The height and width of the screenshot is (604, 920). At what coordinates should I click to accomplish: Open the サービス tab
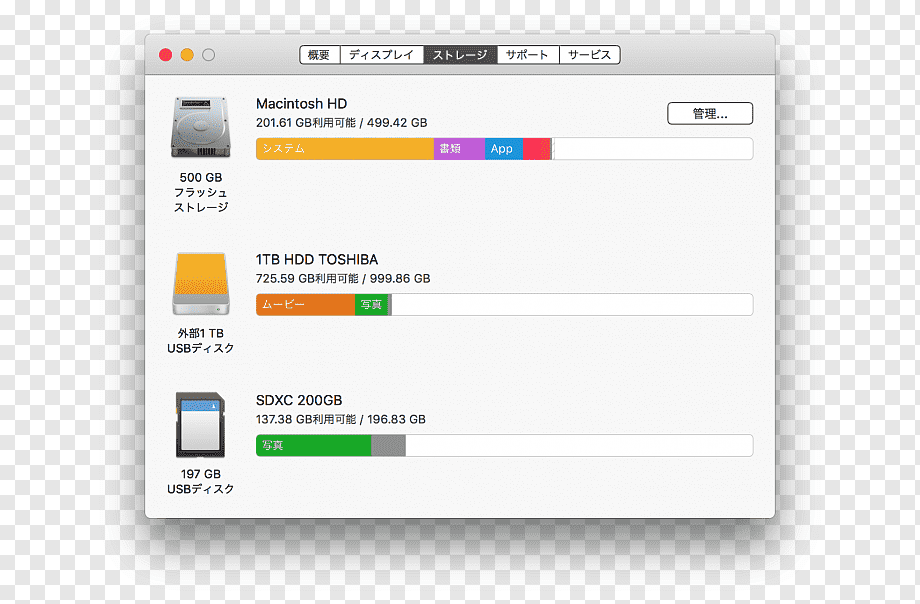(590, 55)
